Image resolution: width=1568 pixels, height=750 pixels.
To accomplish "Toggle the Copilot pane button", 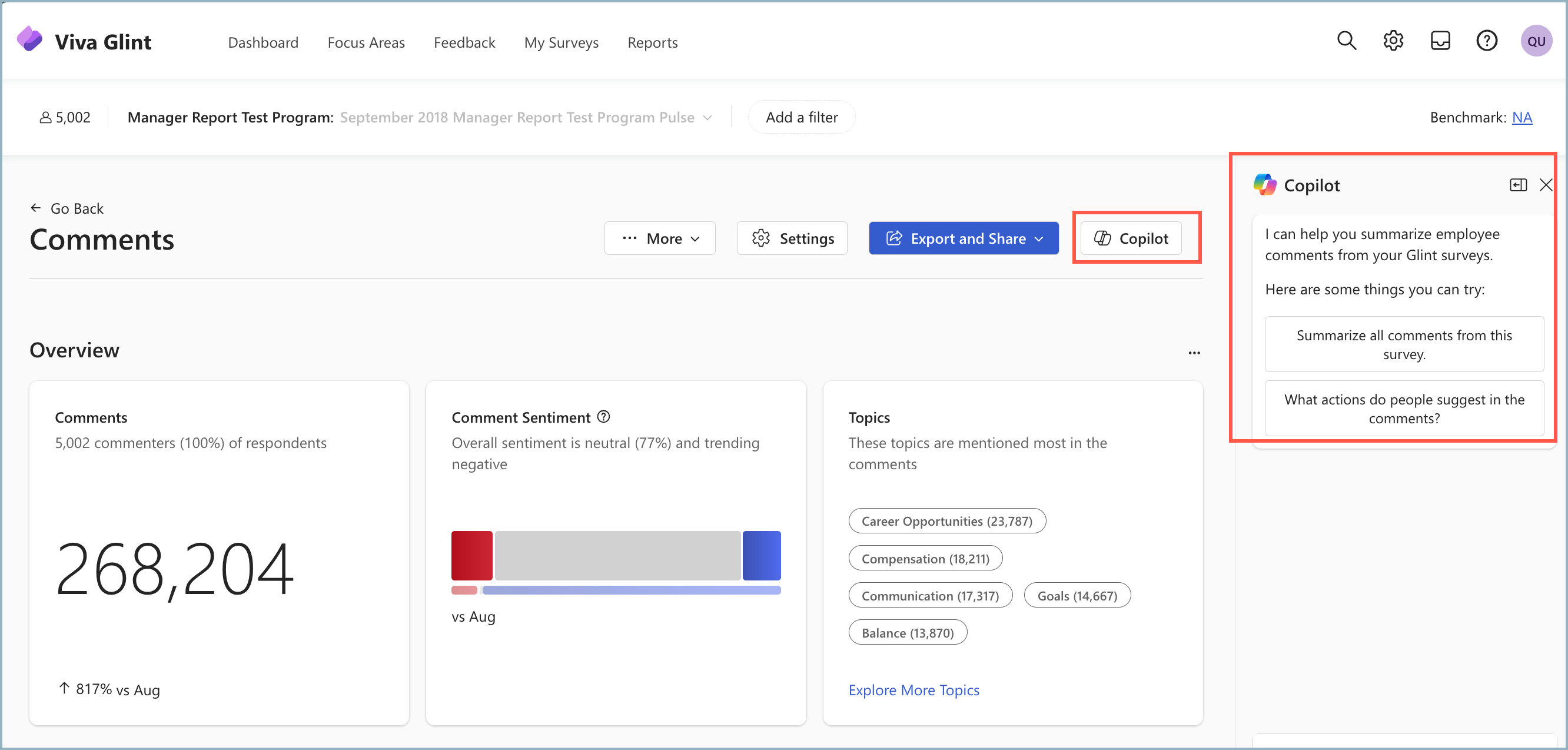I will click(x=1131, y=238).
